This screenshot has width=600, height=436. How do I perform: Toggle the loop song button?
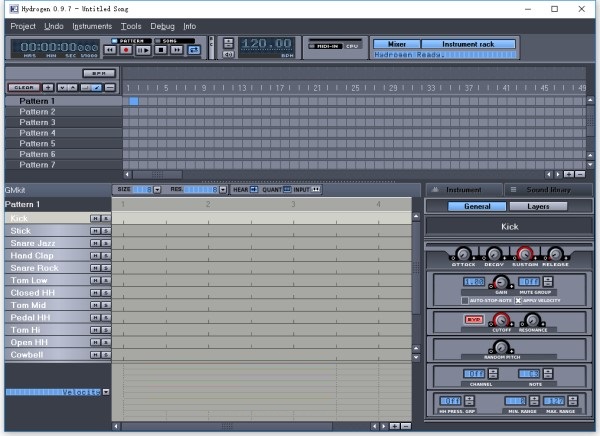194,49
